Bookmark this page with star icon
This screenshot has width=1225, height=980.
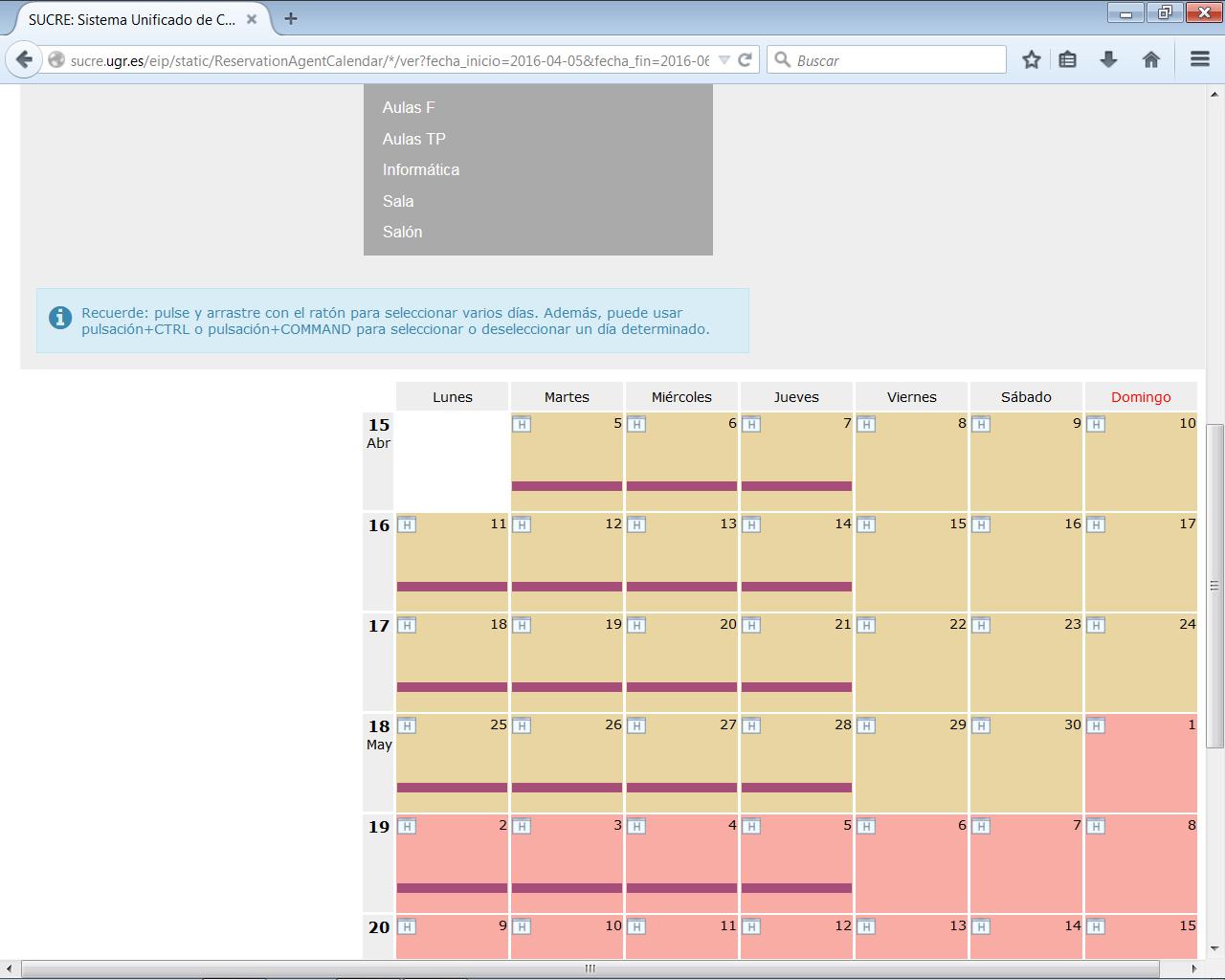[1031, 59]
